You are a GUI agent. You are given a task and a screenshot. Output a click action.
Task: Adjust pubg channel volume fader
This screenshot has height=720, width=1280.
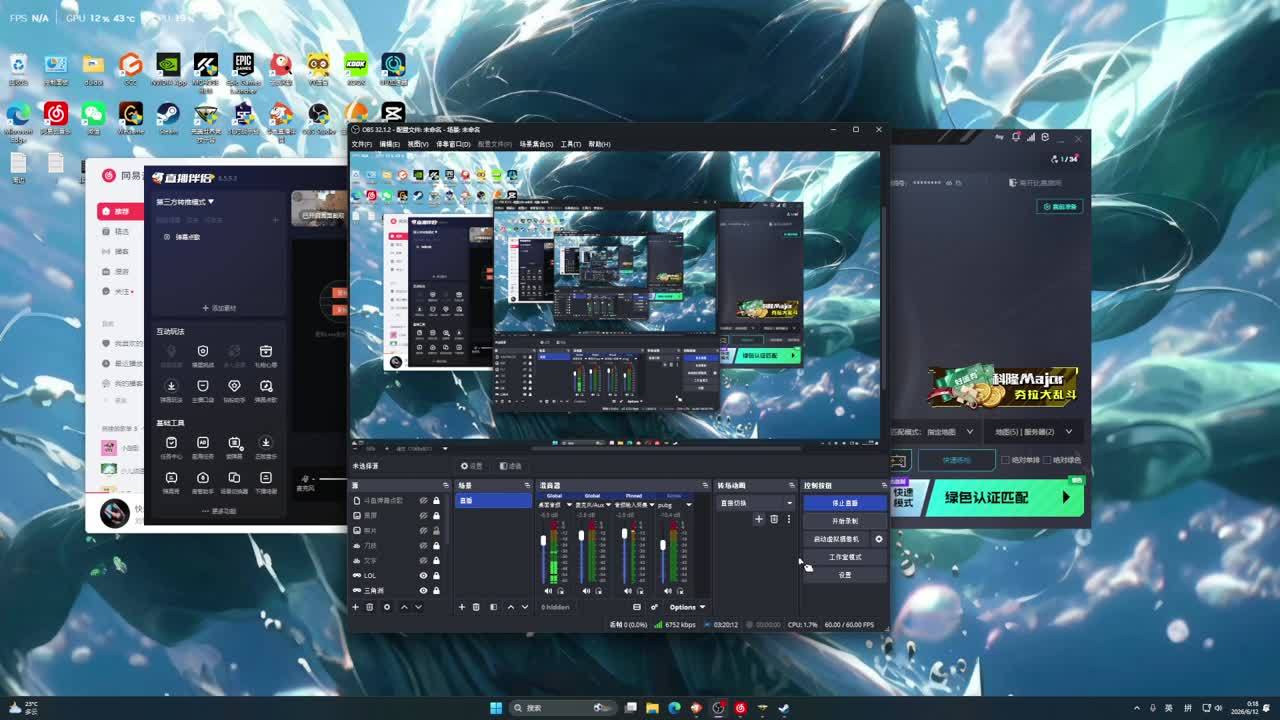[662, 546]
